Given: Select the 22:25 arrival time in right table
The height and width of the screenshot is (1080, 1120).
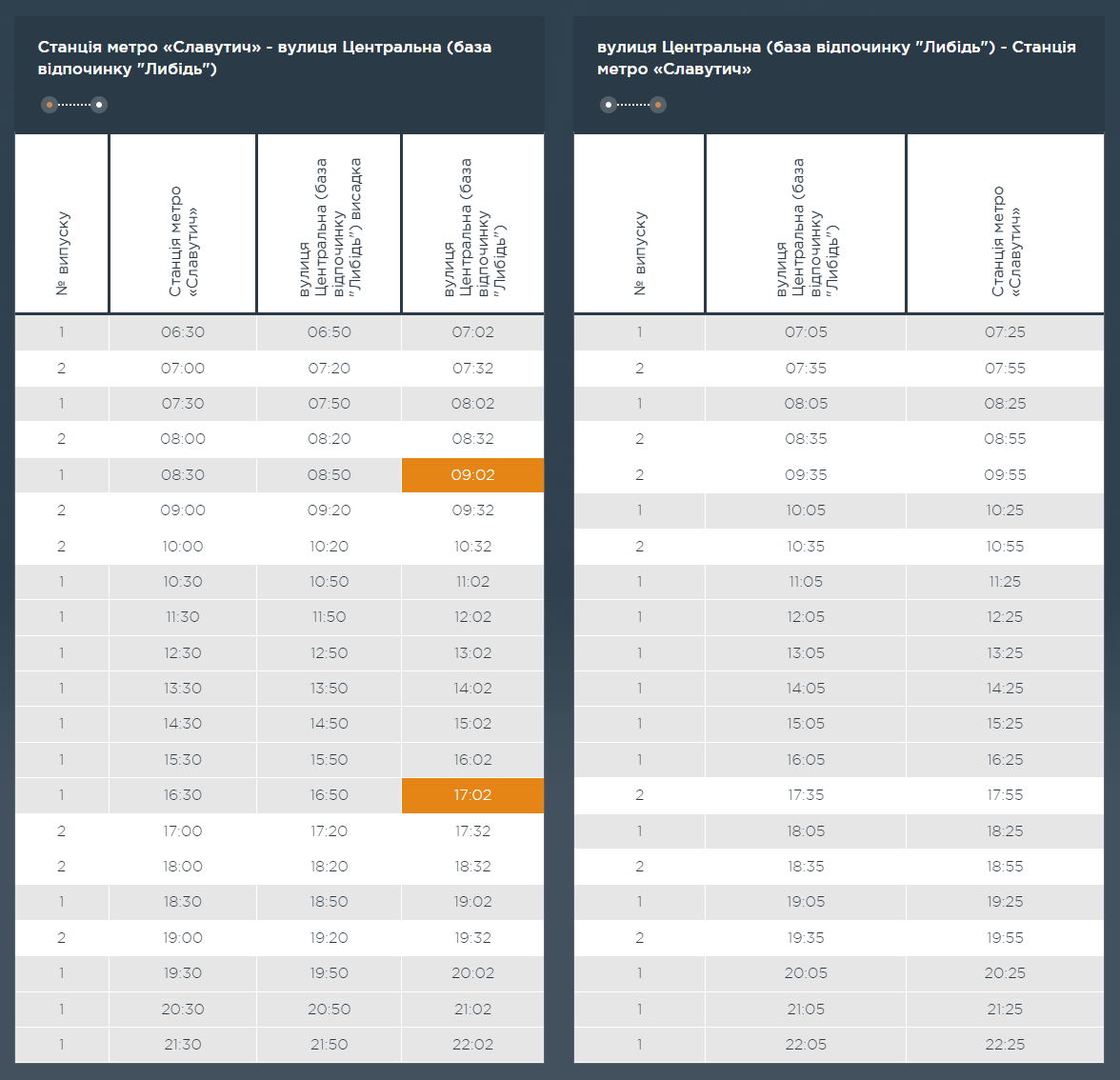Looking at the screenshot, I should (1005, 1045).
